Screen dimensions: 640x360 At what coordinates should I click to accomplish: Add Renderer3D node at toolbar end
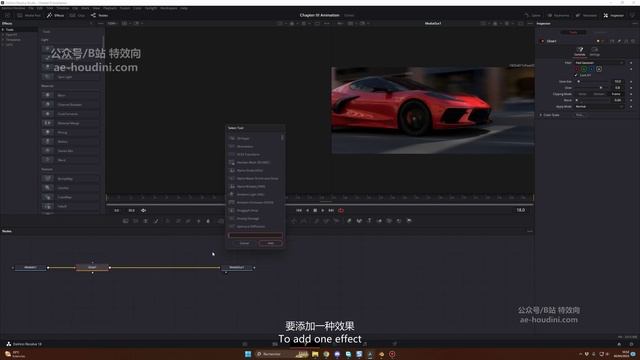click(409, 221)
